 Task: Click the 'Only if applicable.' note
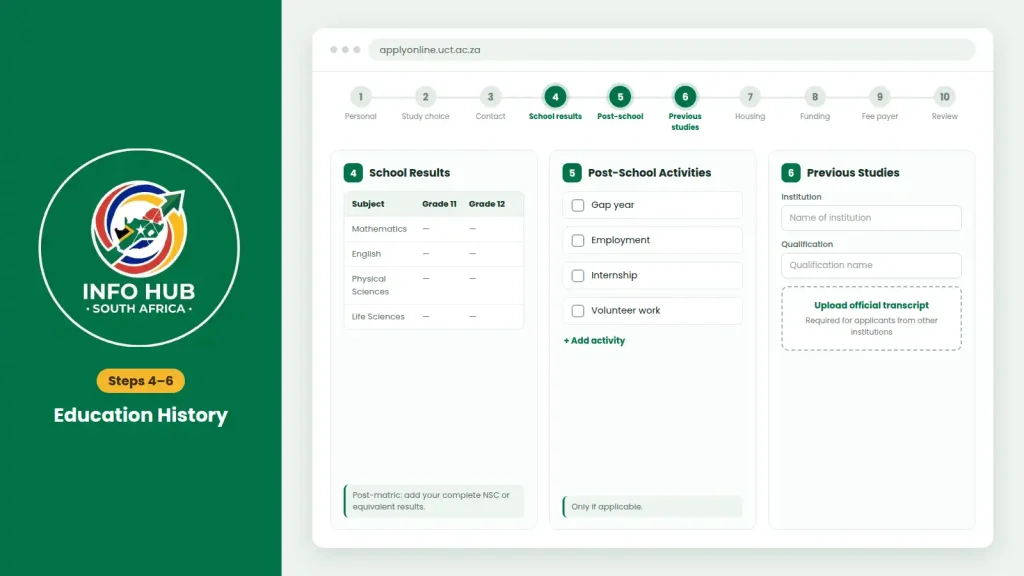tap(652, 507)
